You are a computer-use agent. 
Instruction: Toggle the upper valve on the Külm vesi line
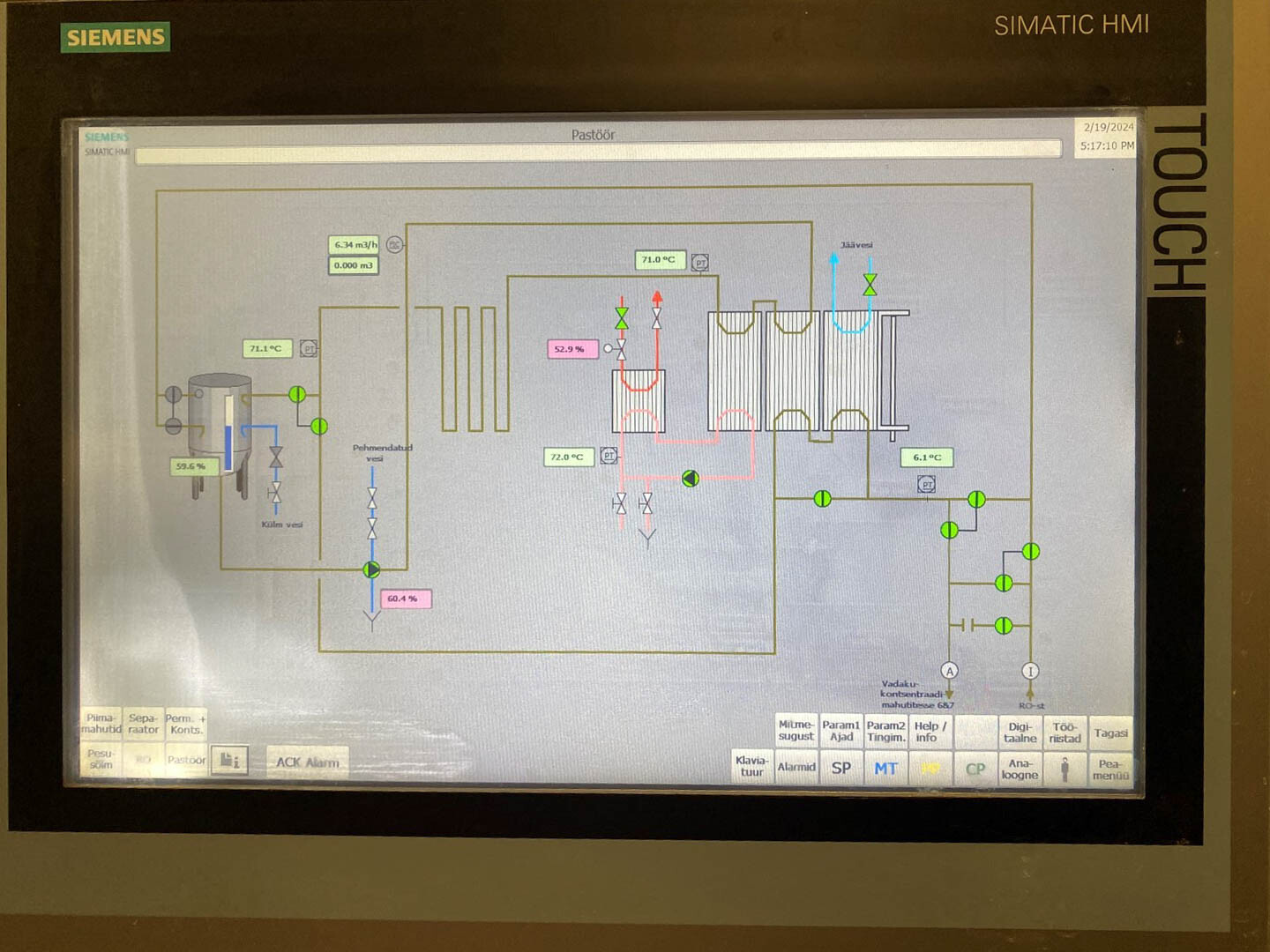[x=276, y=457]
